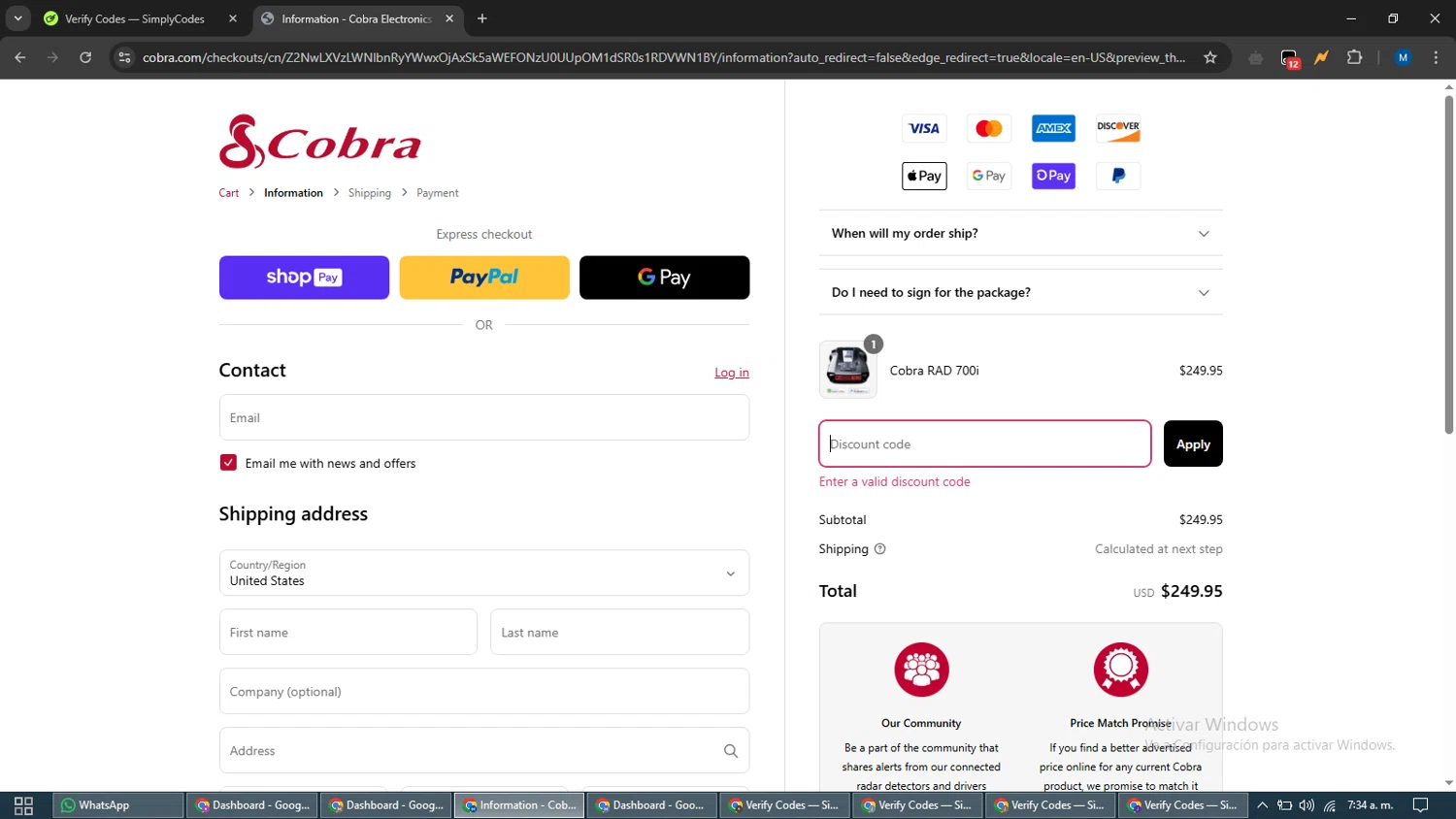Open a new browser tab
1456x819 pixels.
pos(482,18)
